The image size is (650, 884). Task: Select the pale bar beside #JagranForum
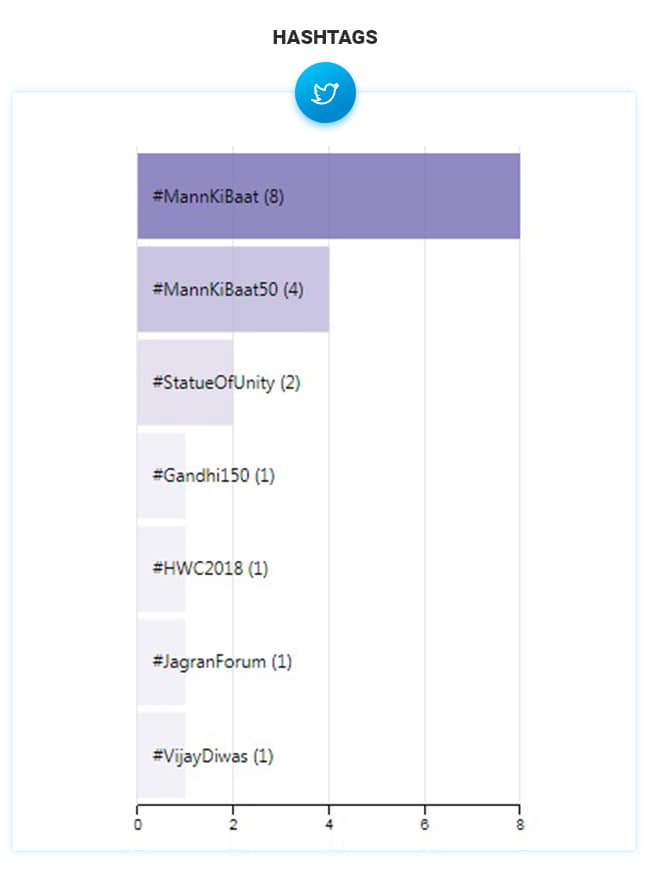[144, 662]
